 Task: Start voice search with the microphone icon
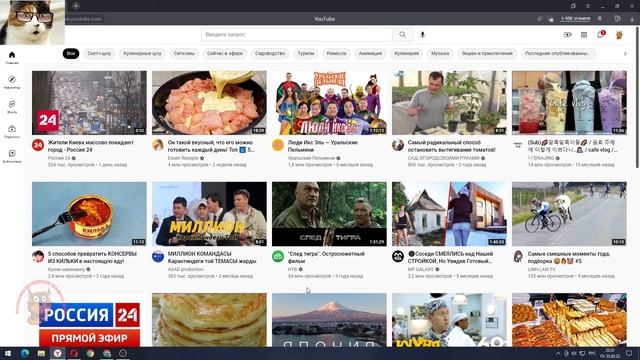pos(422,35)
